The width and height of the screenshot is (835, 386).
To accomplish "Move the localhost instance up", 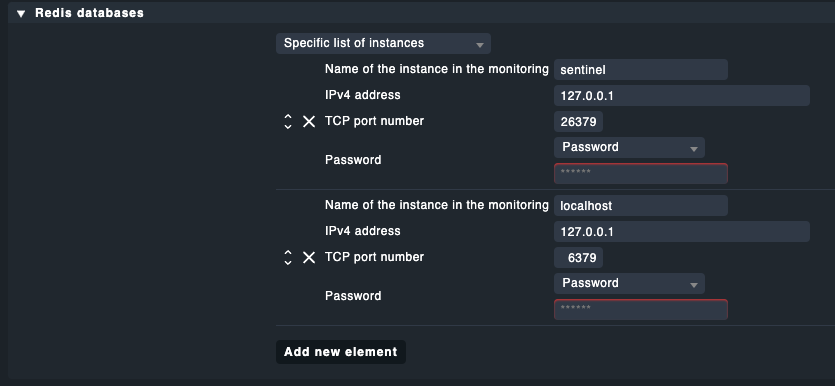I will click(288, 253).
